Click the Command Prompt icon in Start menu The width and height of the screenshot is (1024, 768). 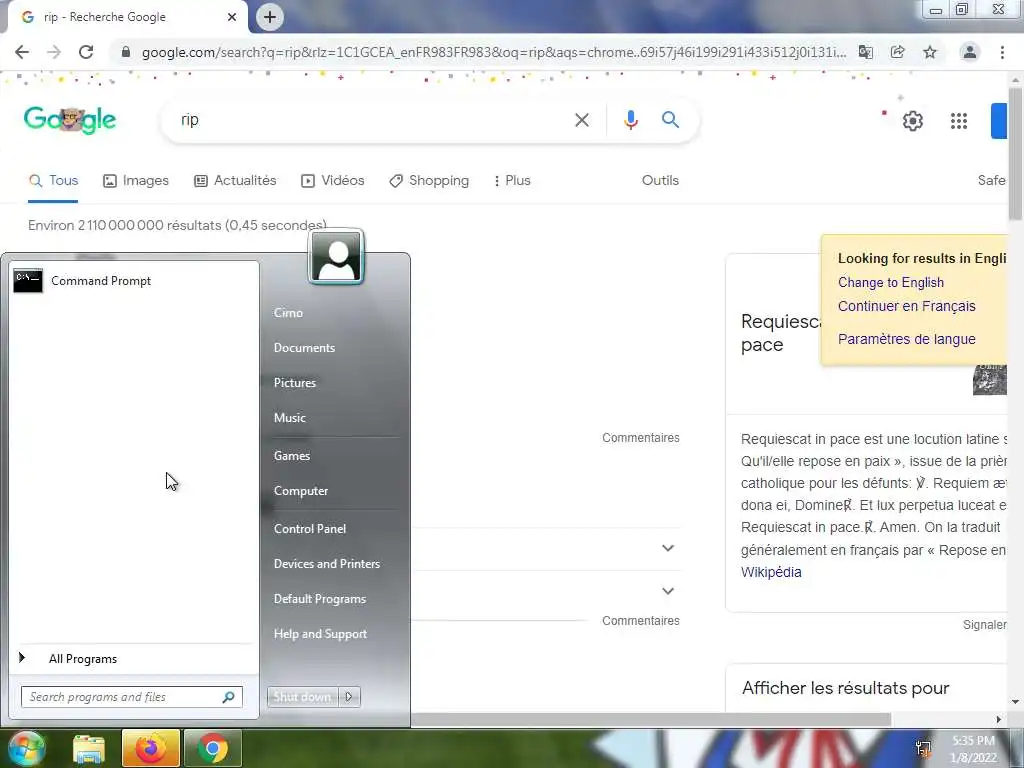[x=28, y=281]
